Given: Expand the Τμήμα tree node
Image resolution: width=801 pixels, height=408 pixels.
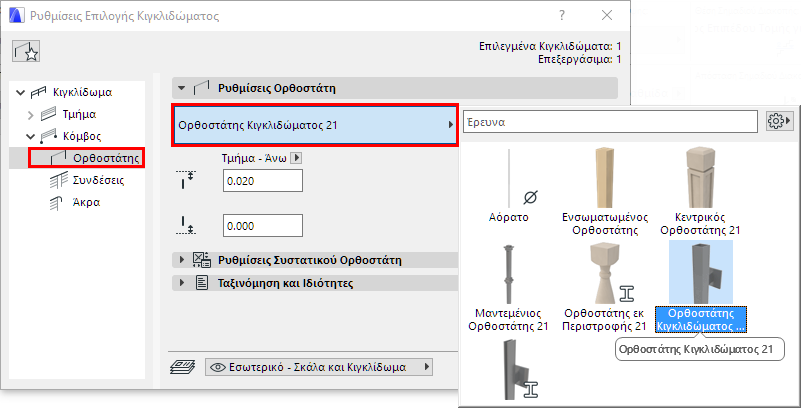Looking at the screenshot, I should [x=30, y=114].
